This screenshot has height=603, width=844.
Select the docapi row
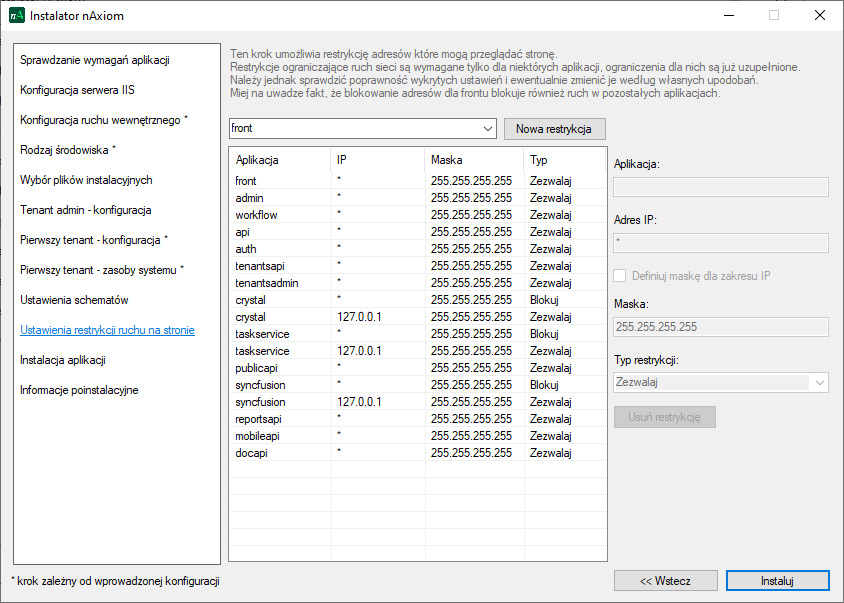click(x=418, y=453)
